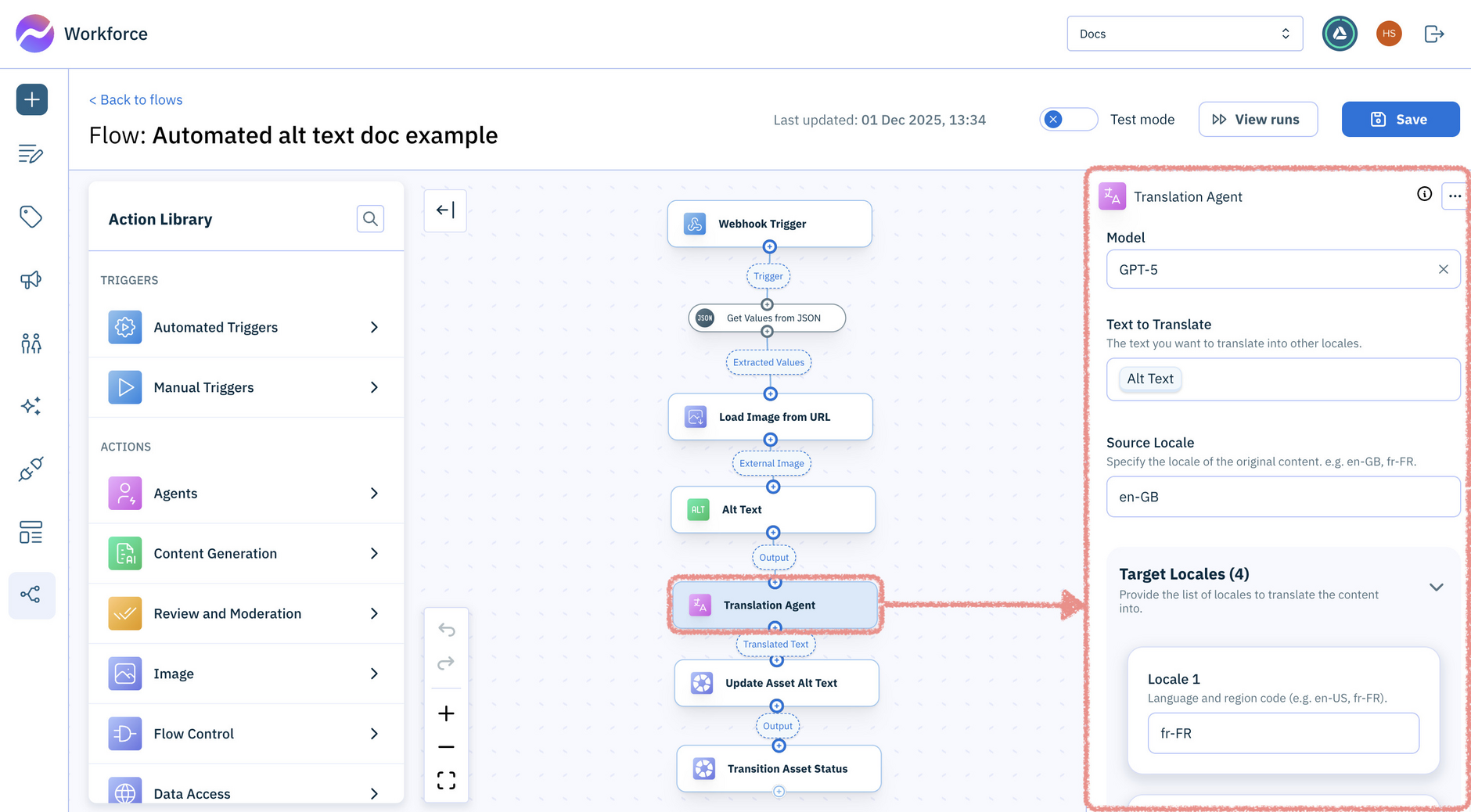Open the integrations plug icon in the sidebar
Viewport: 1471px width, 812px height.
tap(31, 469)
